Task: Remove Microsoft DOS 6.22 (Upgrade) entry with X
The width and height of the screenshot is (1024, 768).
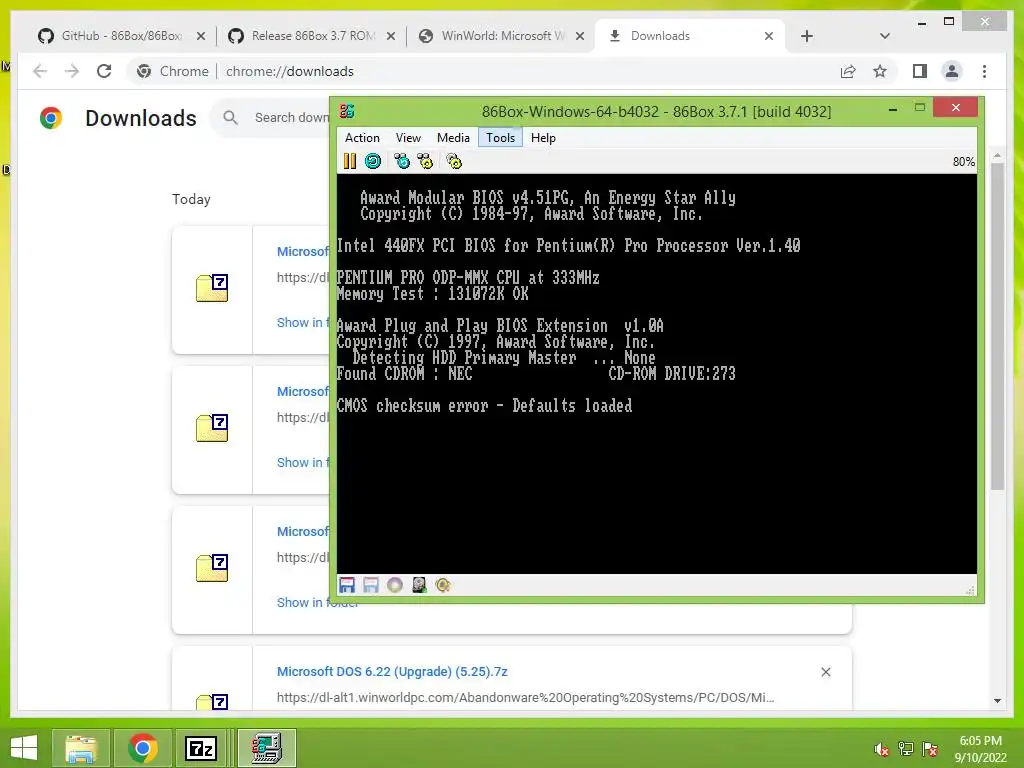Action: click(825, 672)
